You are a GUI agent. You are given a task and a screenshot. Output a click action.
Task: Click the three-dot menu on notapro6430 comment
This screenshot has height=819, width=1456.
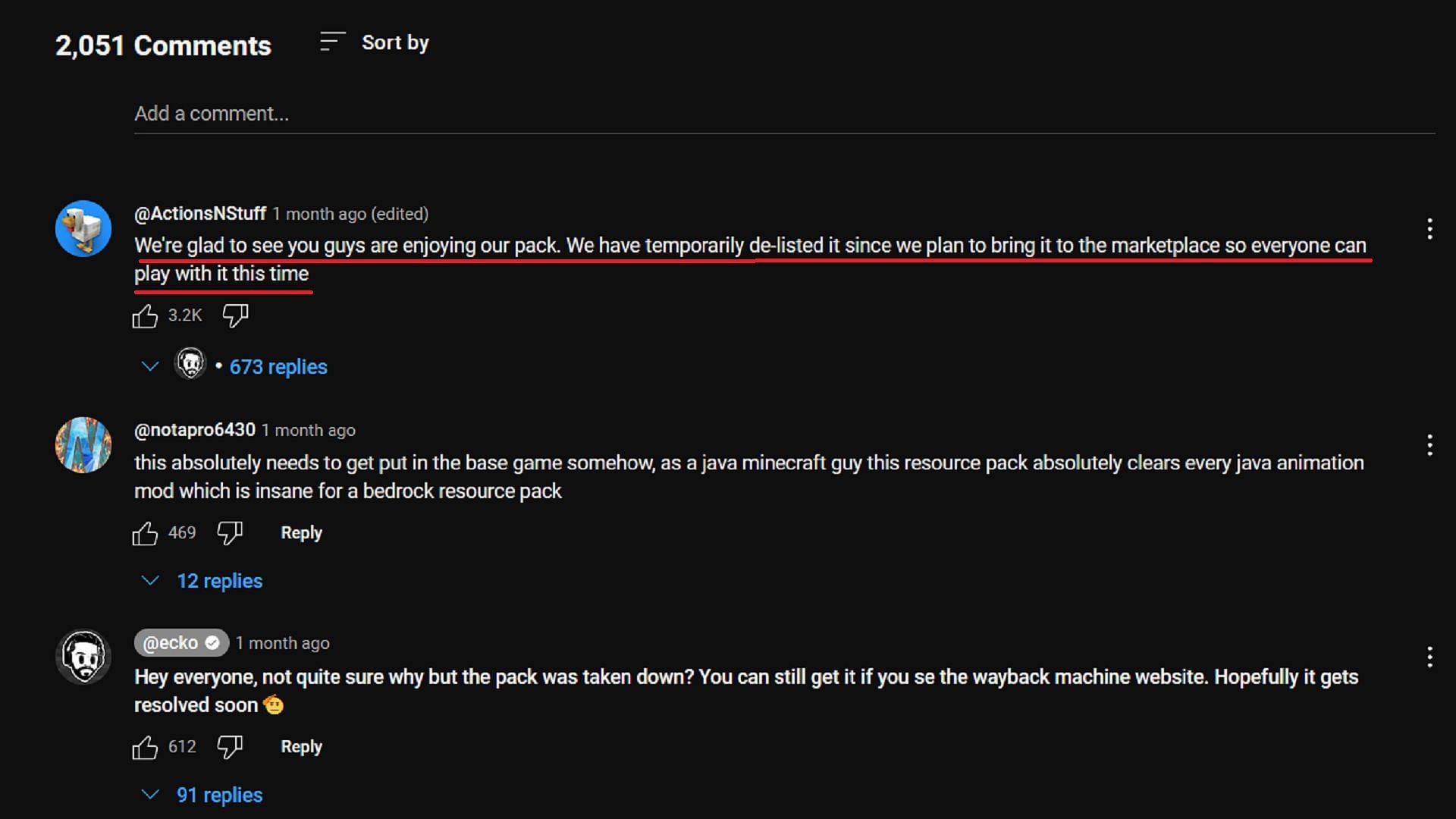(1432, 445)
